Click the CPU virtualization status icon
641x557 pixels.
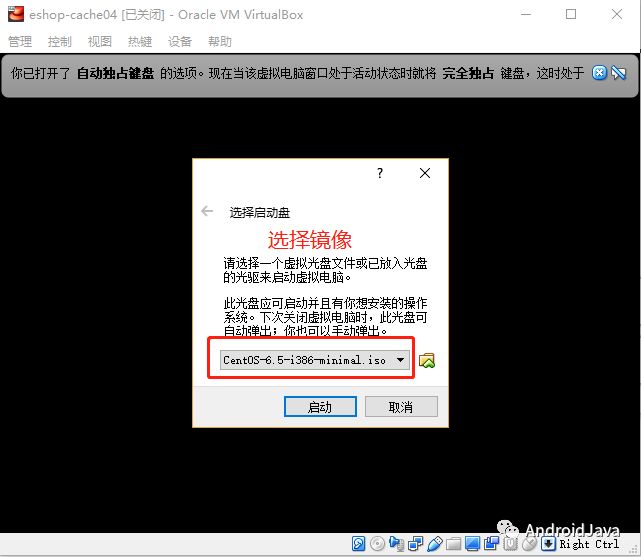pos(511,544)
